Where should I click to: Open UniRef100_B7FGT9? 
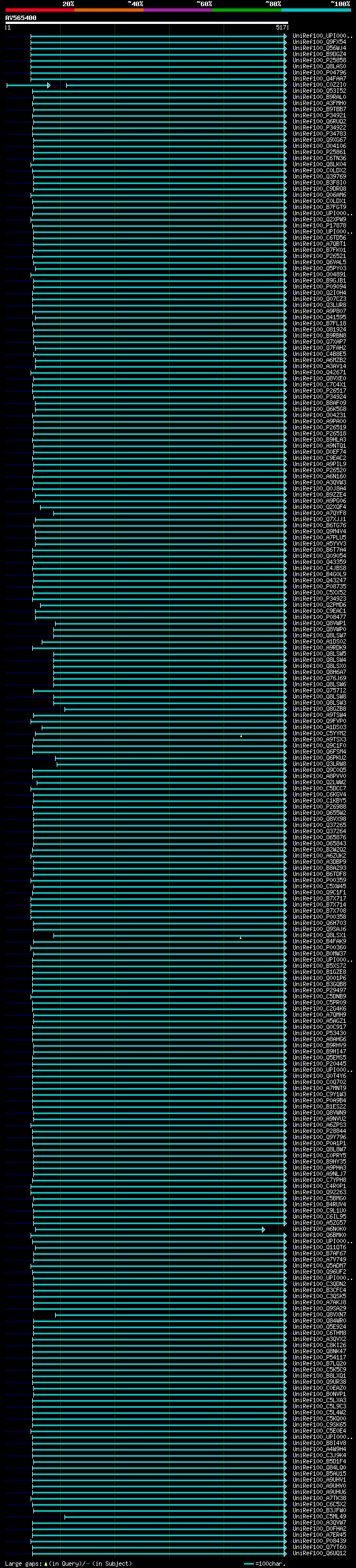[319, 207]
